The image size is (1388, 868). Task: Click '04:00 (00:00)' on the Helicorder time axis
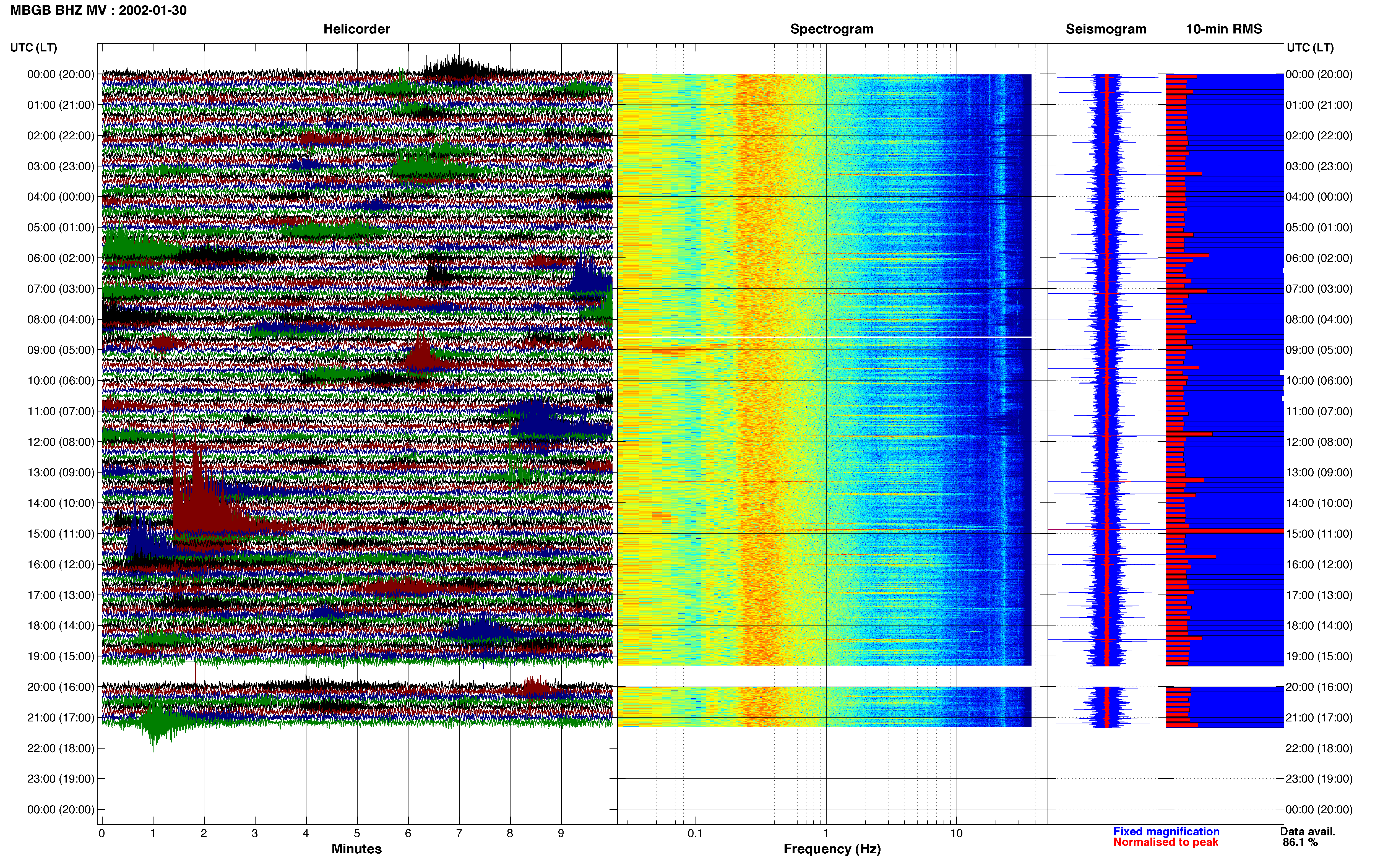click(x=61, y=197)
